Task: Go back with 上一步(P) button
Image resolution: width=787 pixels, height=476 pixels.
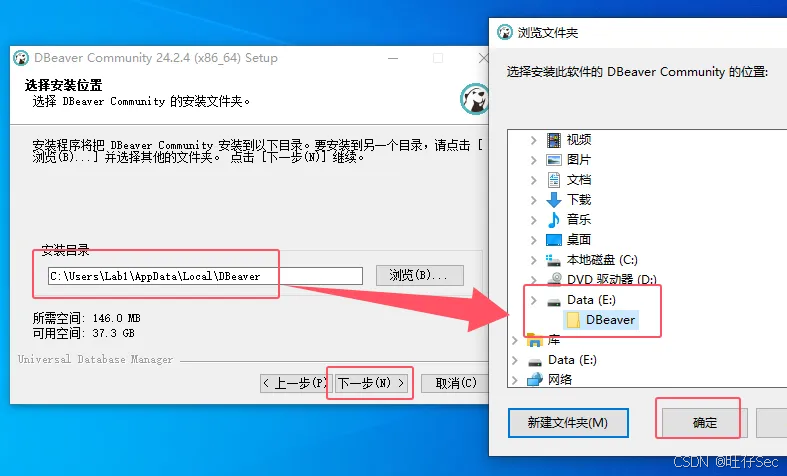Action: 294,383
